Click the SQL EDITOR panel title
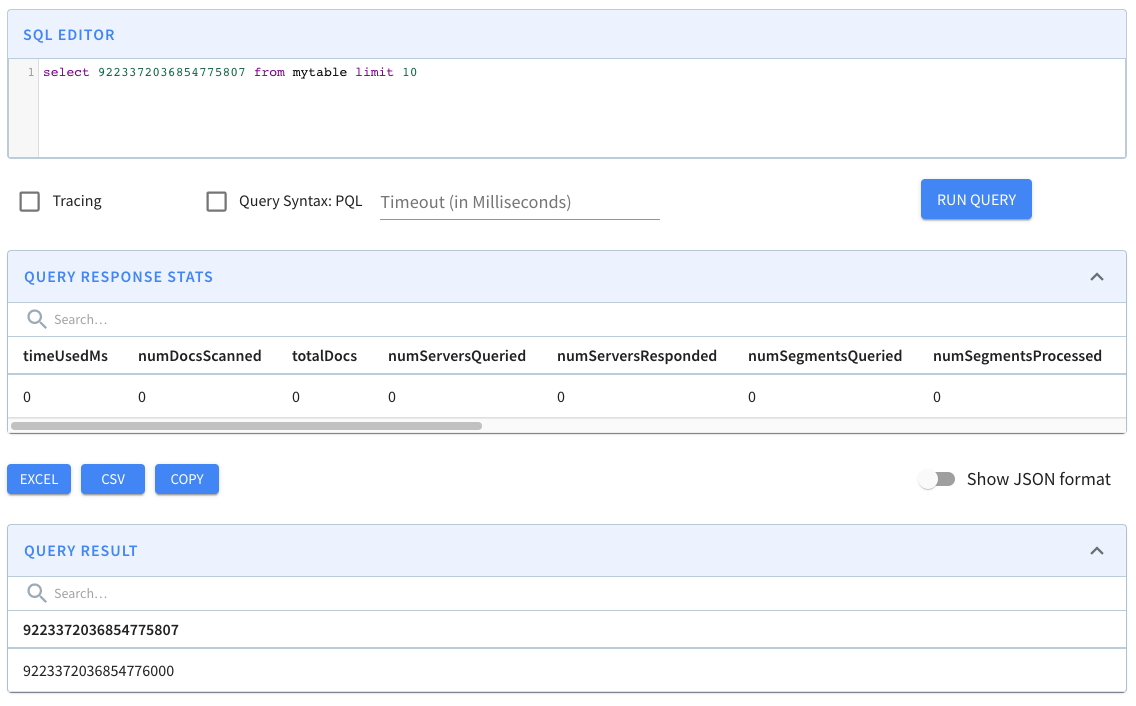 69,35
